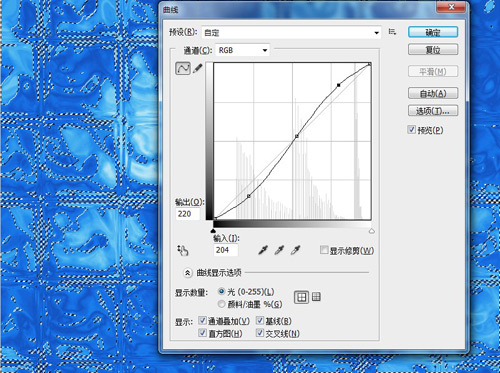Toggle 交叉线(N) intersection line checkbox
This screenshot has height=373, width=500.
click(x=260, y=333)
